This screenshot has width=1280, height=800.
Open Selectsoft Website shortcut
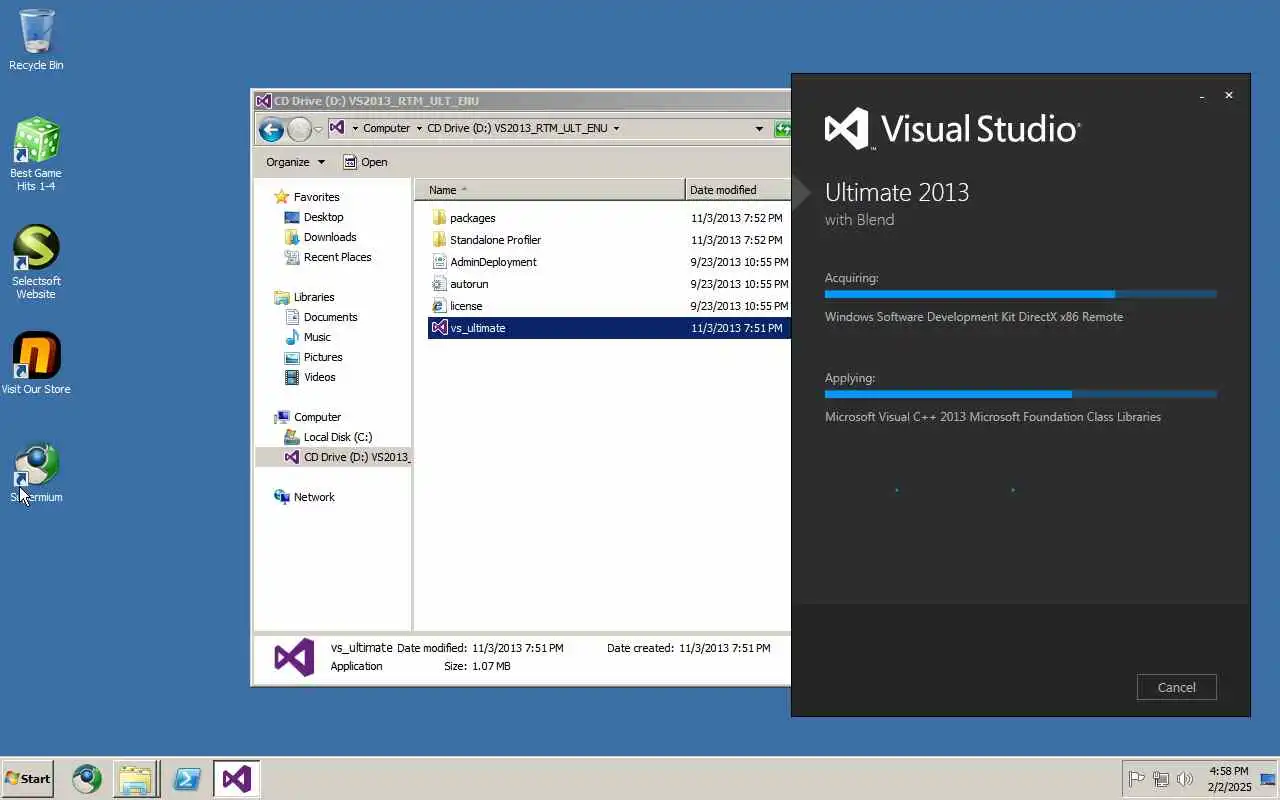click(36, 262)
